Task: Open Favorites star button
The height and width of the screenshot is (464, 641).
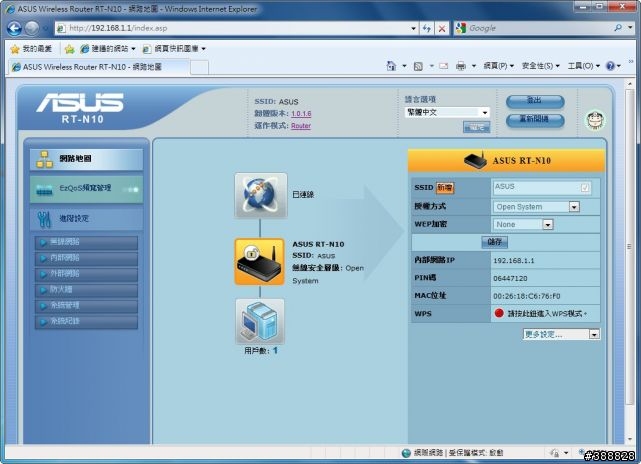Action: click(32, 49)
